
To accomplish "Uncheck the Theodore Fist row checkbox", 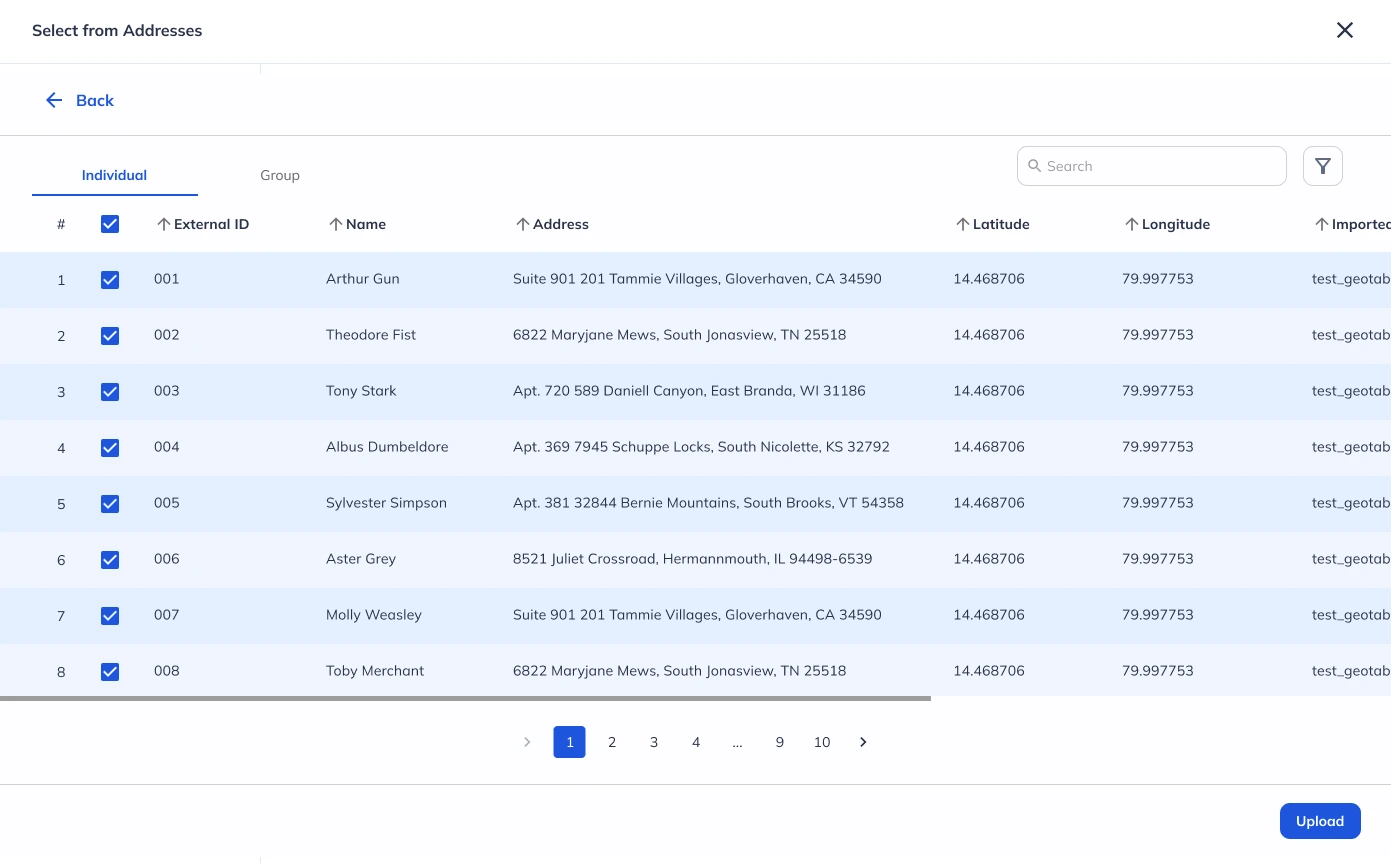I will click(110, 336).
